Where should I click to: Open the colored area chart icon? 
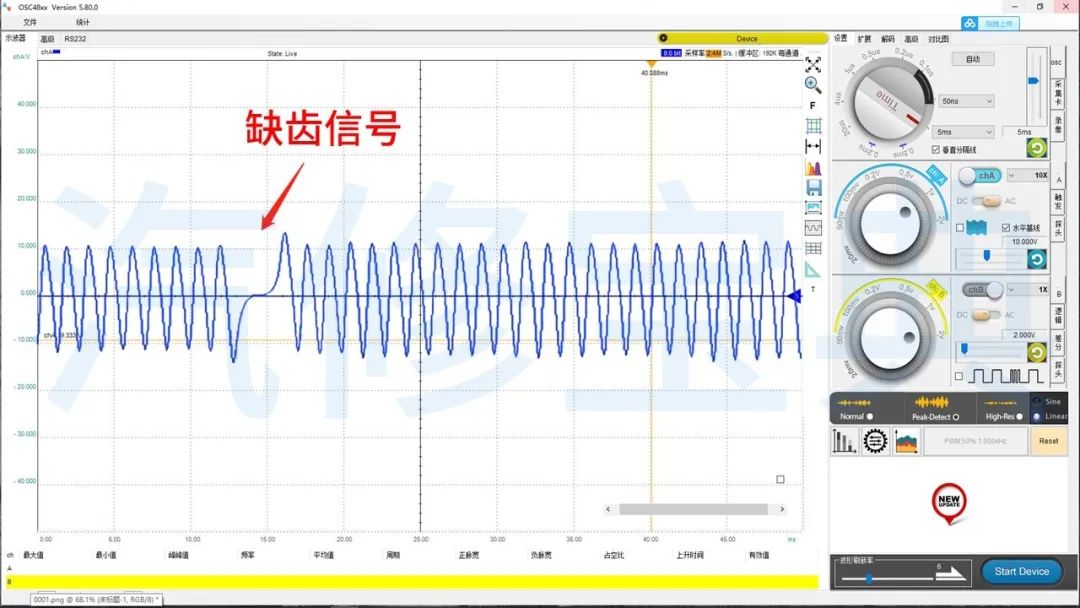(x=906, y=441)
